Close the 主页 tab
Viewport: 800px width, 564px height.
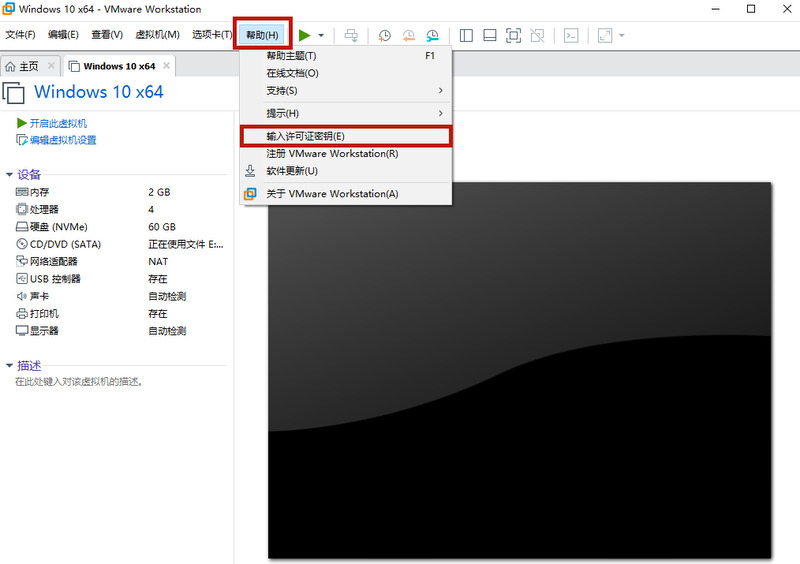pyautogui.click(x=51, y=65)
